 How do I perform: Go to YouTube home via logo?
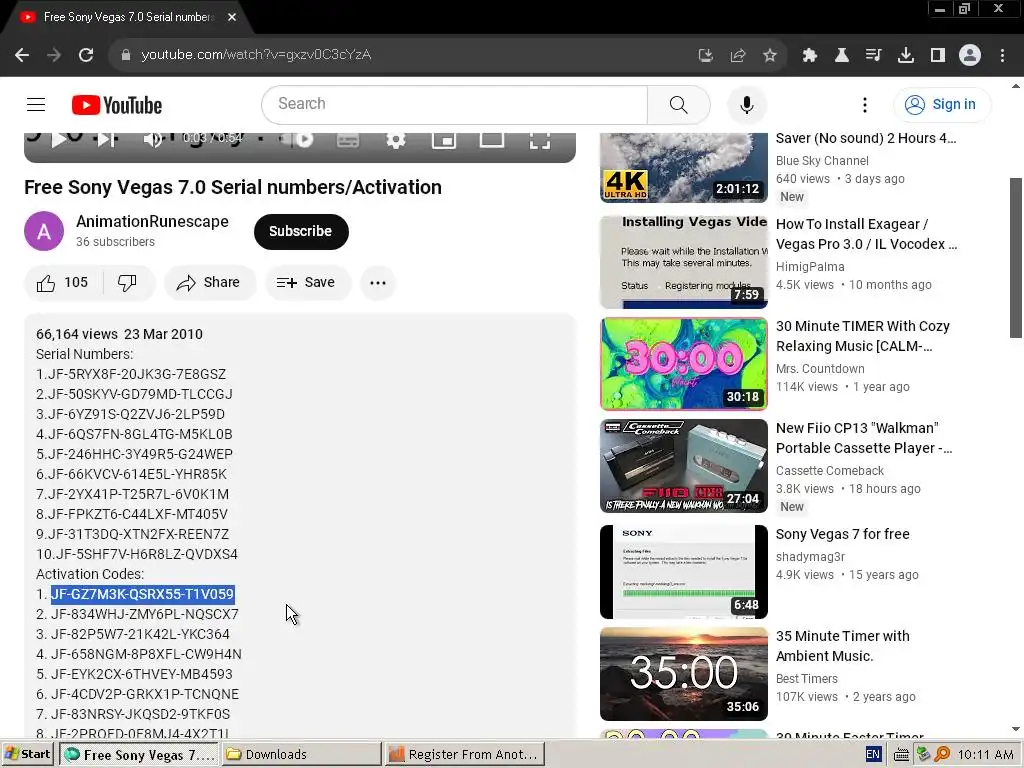click(x=117, y=104)
